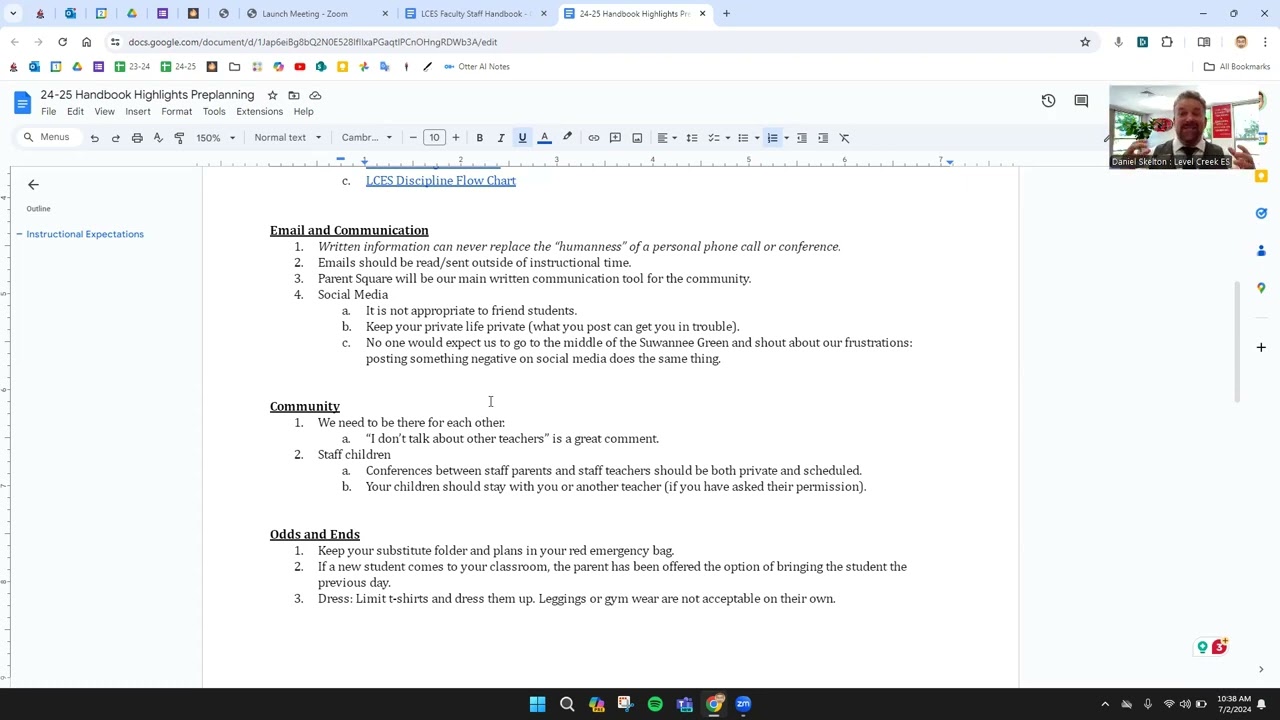Increase the font size

[x=455, y=138]
